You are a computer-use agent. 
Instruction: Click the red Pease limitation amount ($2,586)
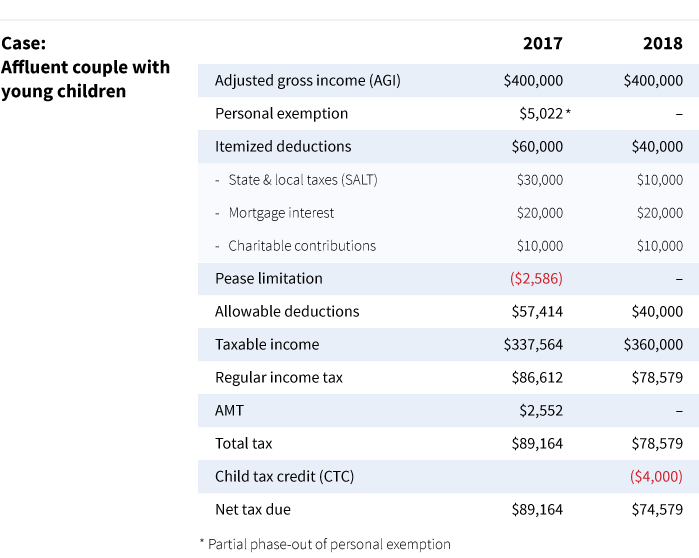coord(536,279)
